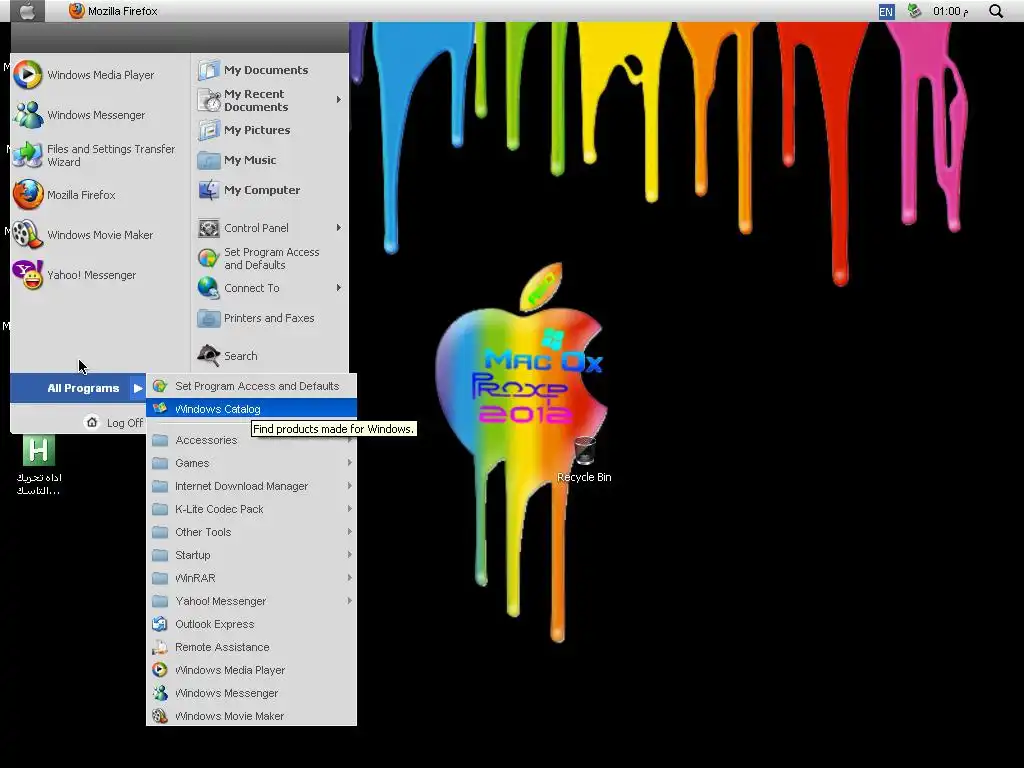The image size is (1024, 768).
Task: Open My Documents folder icon
Action: tap(208, 70)
